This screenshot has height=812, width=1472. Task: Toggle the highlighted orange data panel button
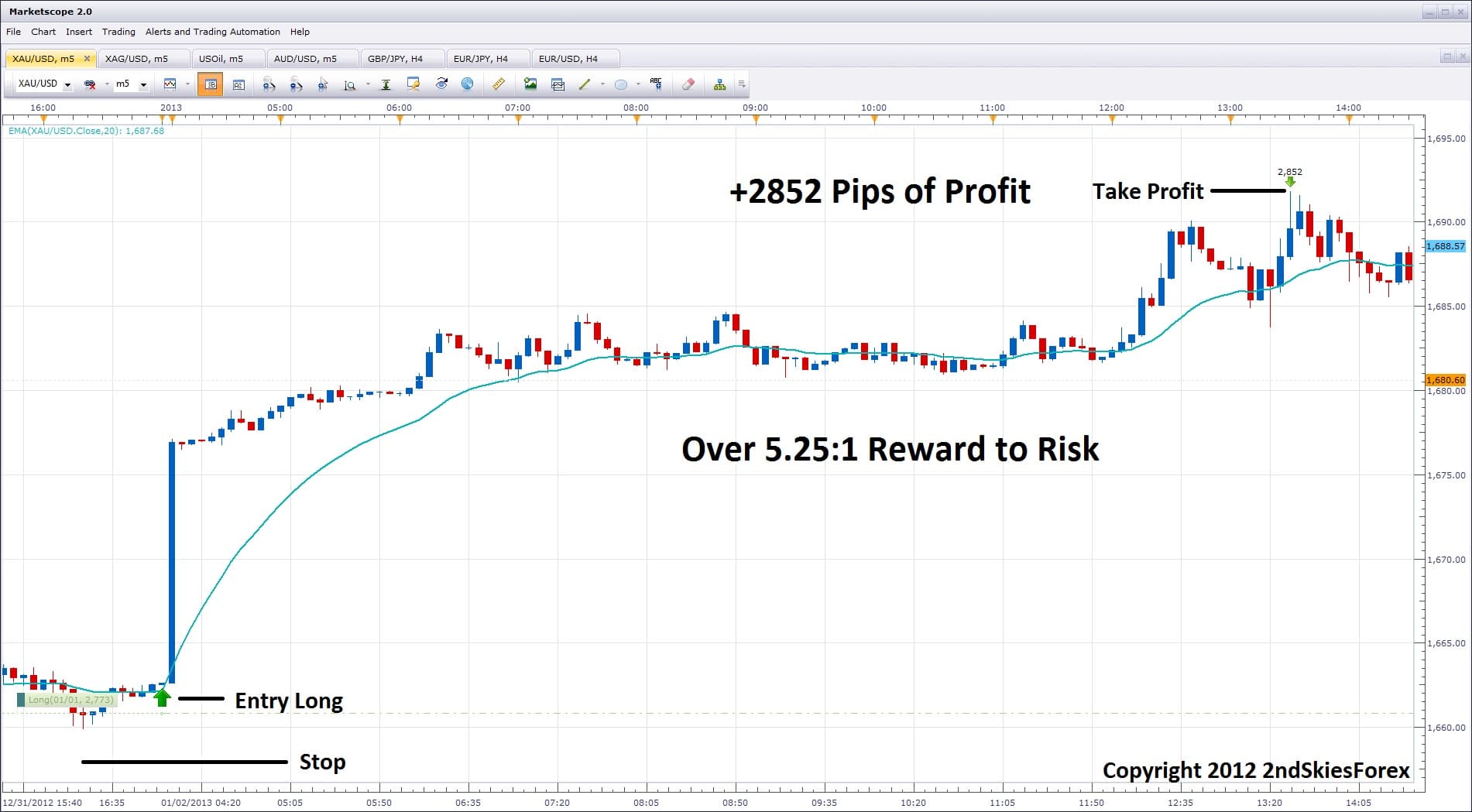[x=210, y=84]
